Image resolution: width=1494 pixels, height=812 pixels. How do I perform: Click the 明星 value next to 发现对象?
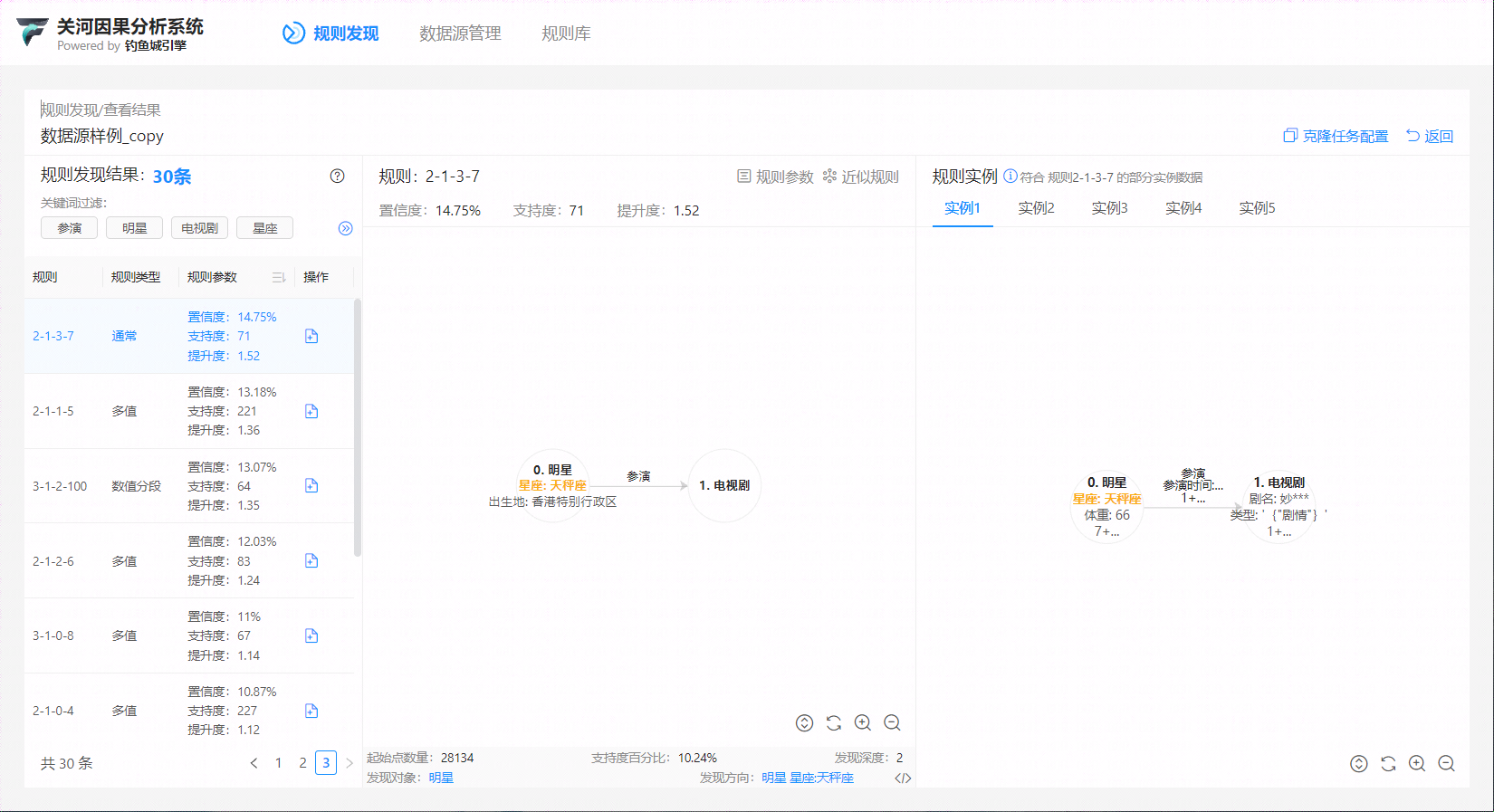pos(441,778)
